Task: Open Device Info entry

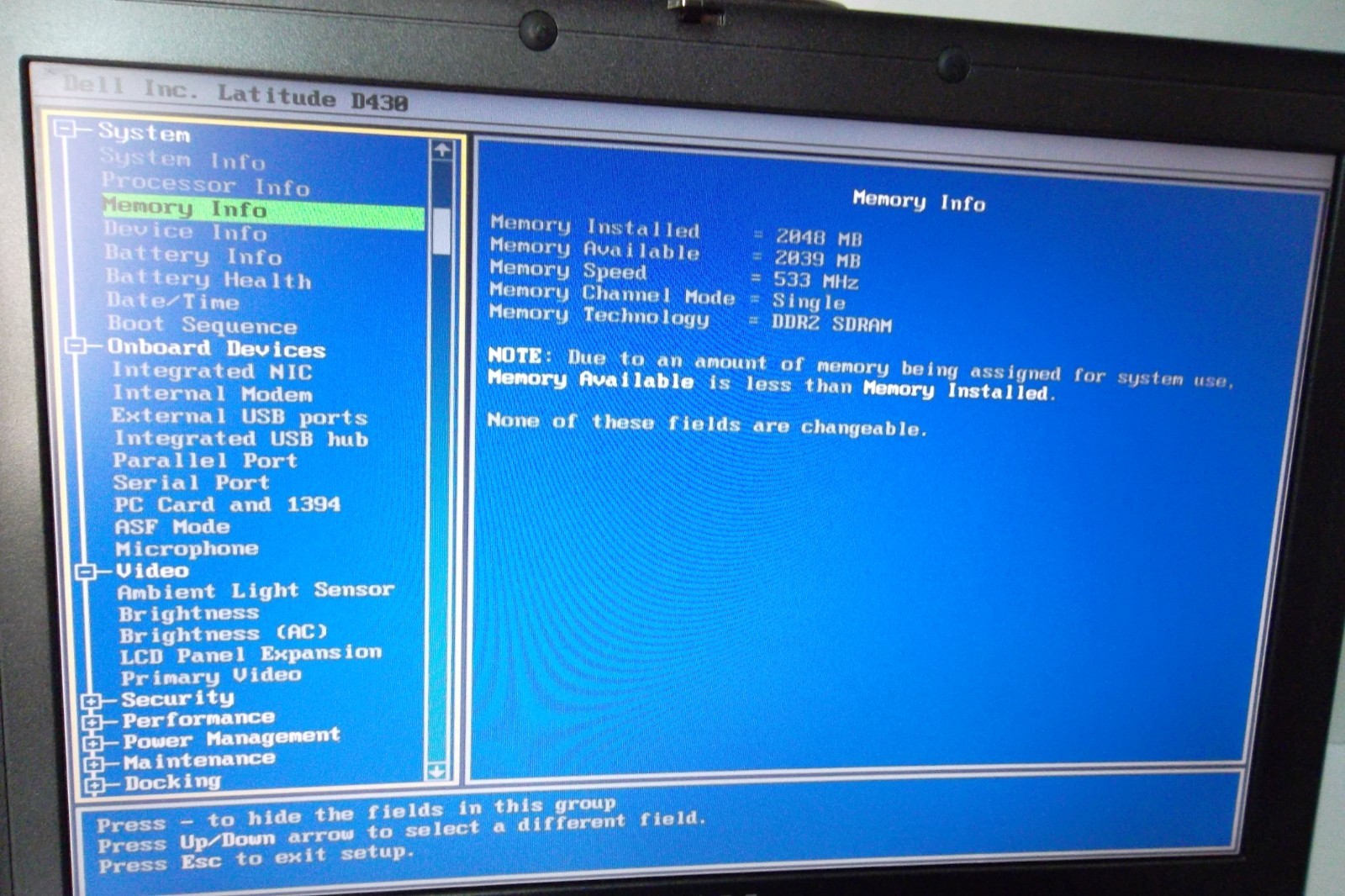Action: (x=186, y=231)
